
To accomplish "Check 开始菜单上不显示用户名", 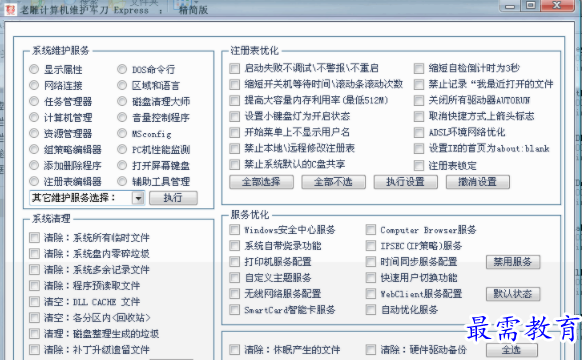I will [x=235, y=132].
